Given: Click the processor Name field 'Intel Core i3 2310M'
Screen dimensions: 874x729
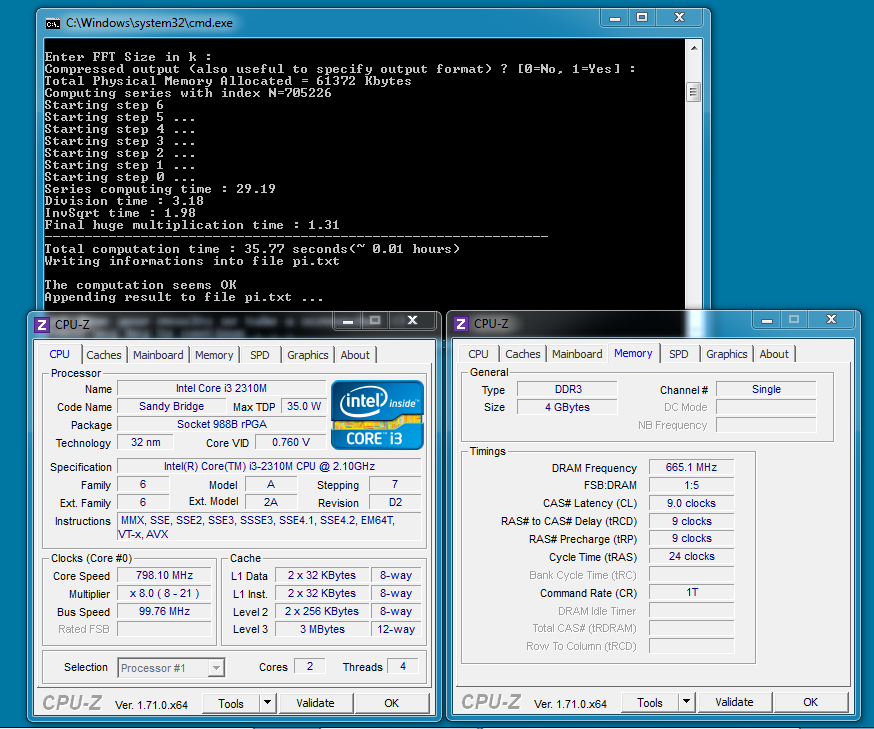Looking at the screenshot, I should tap(221, 388).
